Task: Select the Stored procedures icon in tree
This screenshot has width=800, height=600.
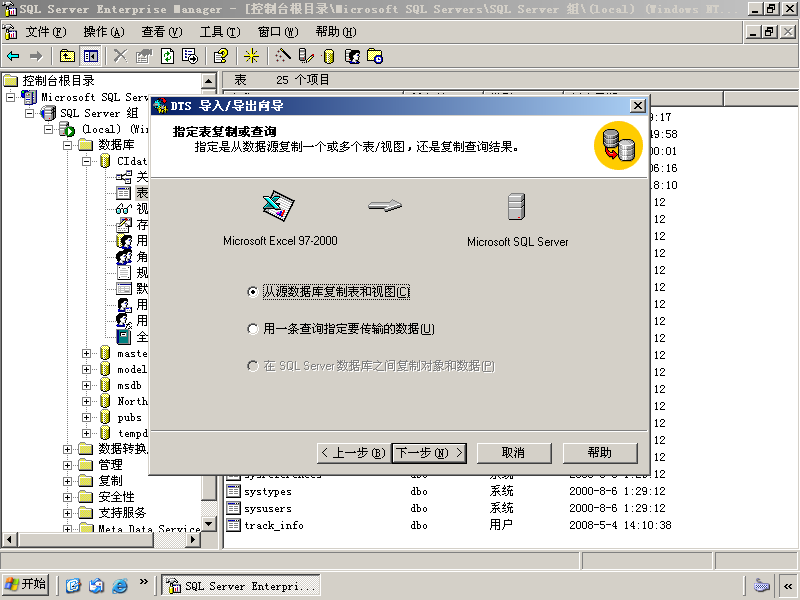Action: [123, 224]
